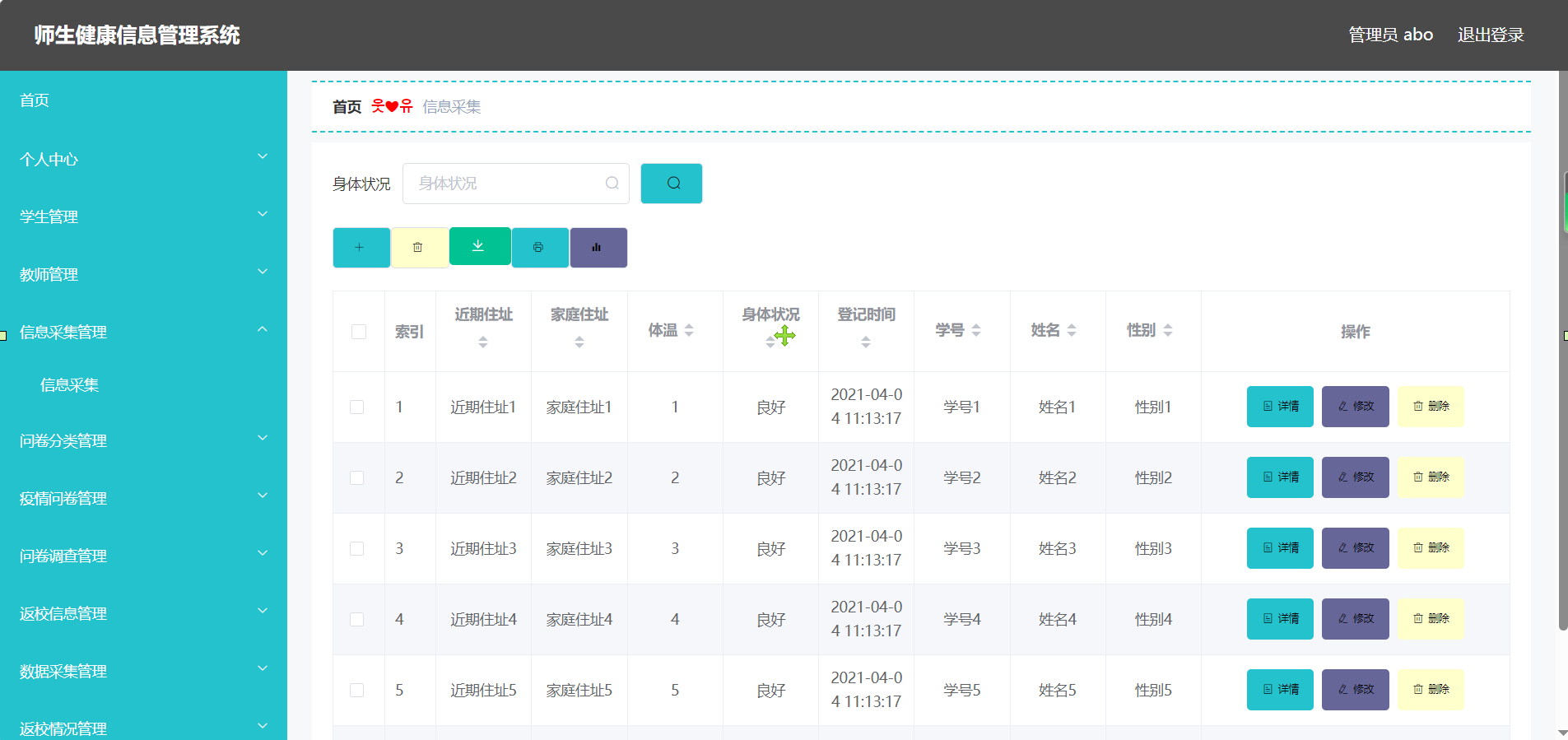Click scrollbar down arrow
The width and height of the screenshot is (1568, 740).
pyautogui.click(x=1562, y=733)
